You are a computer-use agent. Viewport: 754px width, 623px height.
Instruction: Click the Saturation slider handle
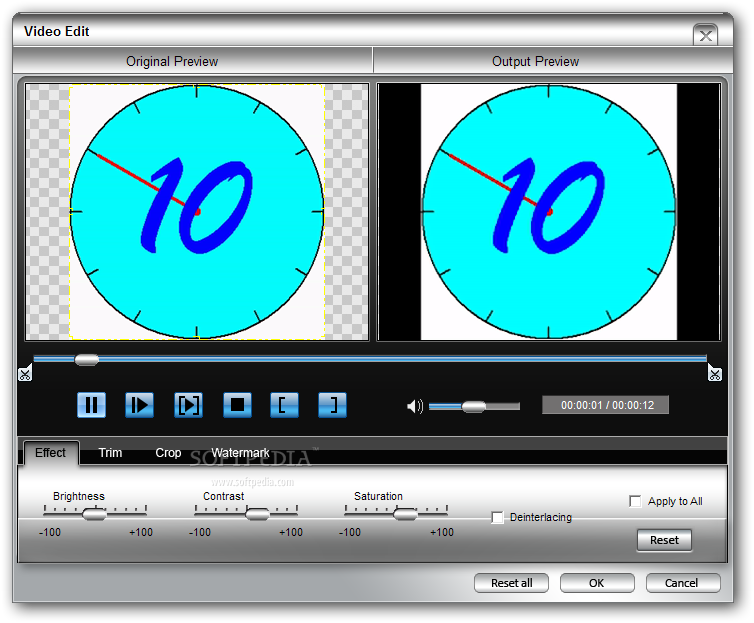pos(405,514)
